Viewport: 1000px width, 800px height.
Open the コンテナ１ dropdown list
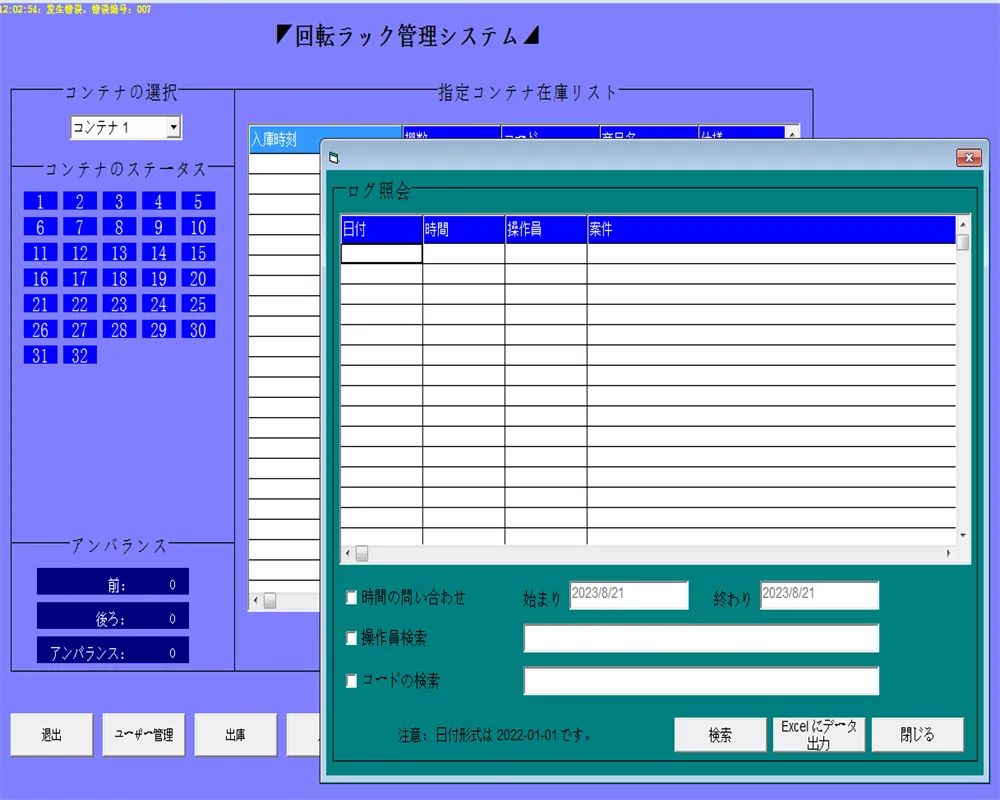pos(173,128)
